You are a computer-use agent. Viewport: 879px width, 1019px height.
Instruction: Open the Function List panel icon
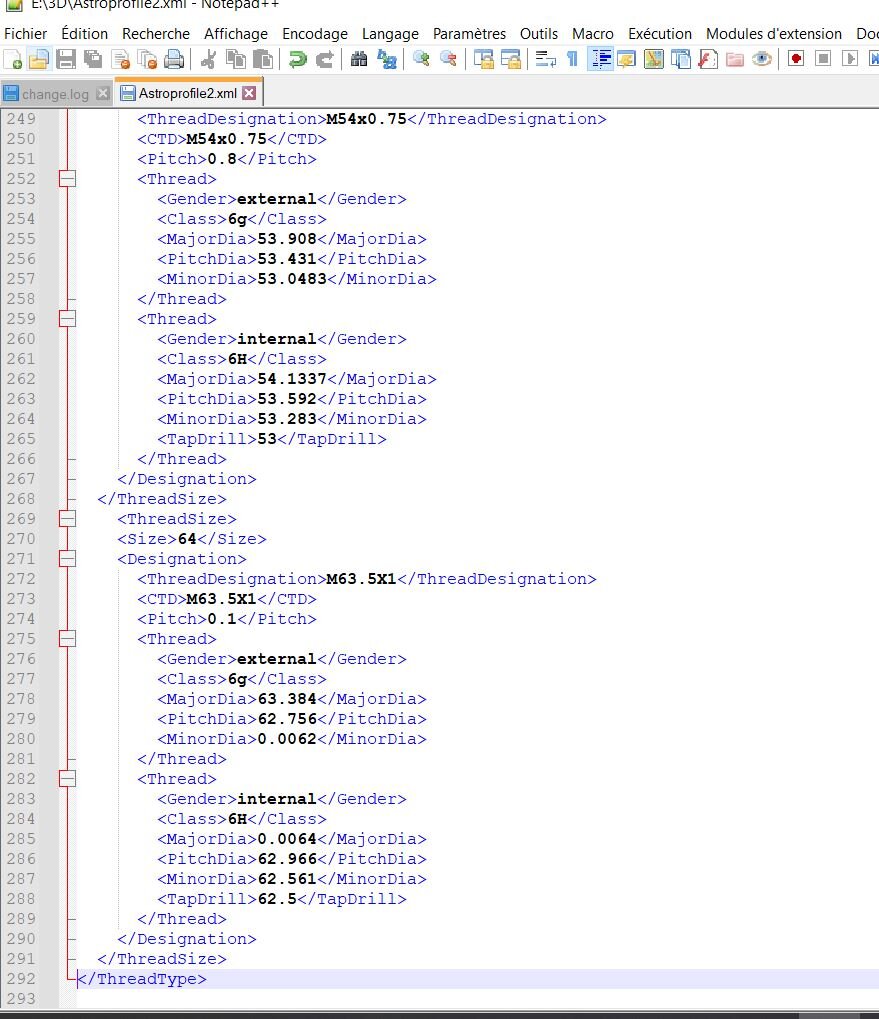(x=707, y=59)
